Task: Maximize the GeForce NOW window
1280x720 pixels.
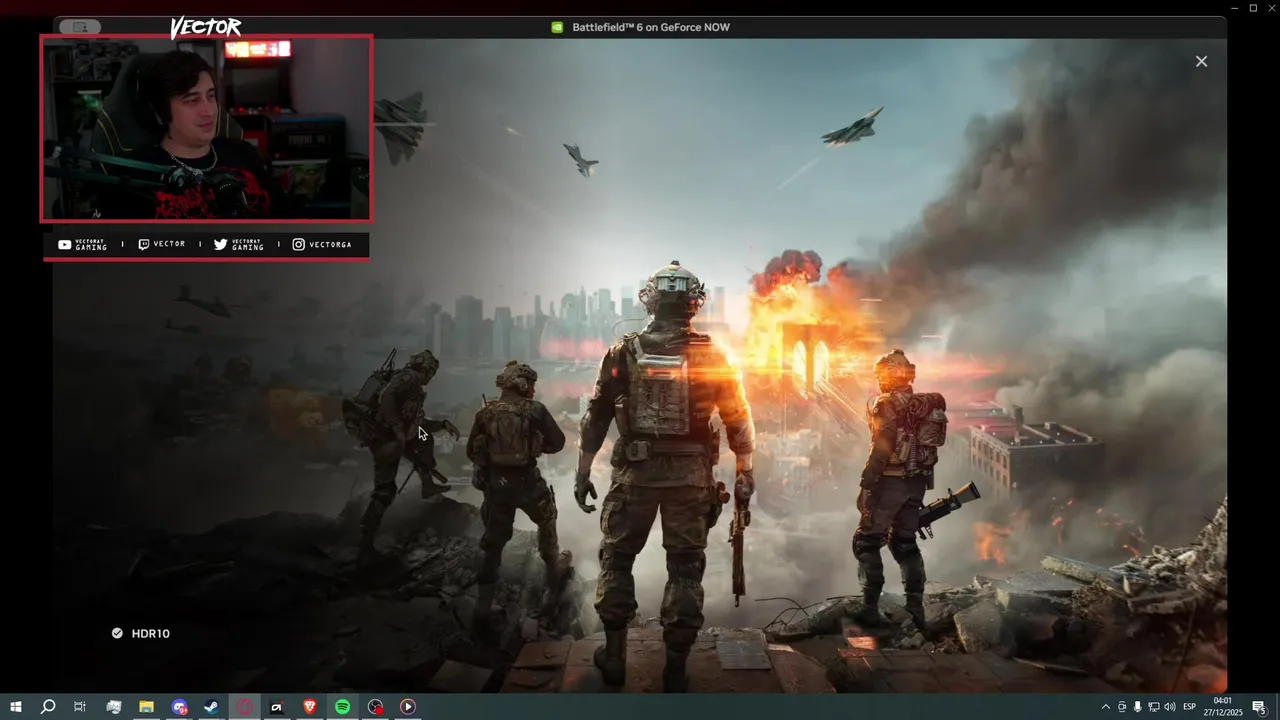Action: click(x=1253, y=8)
